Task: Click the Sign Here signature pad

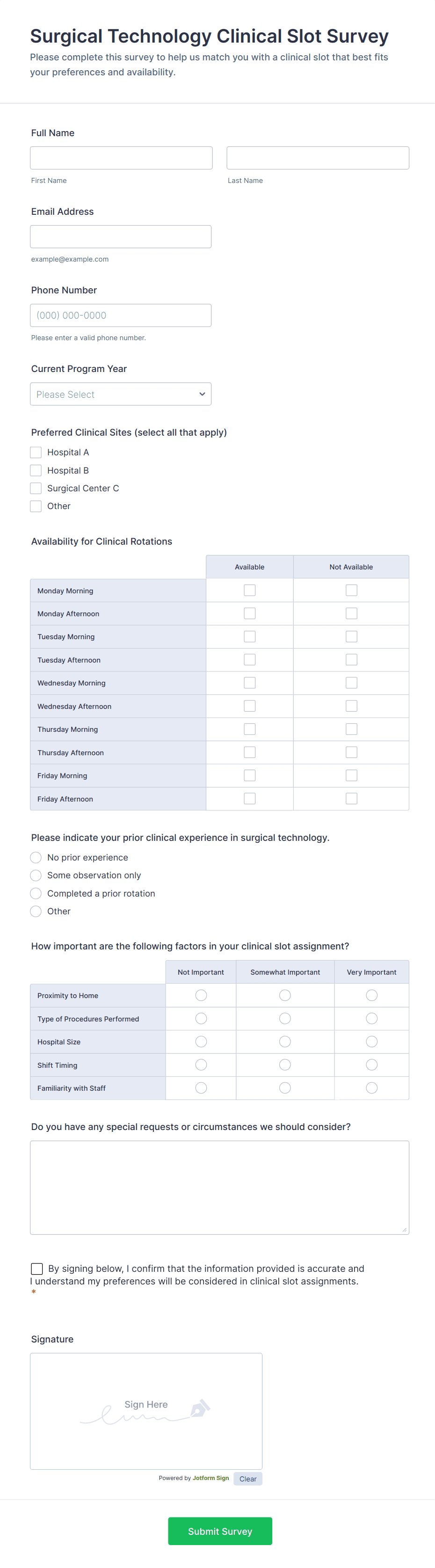Action: 146,1411
